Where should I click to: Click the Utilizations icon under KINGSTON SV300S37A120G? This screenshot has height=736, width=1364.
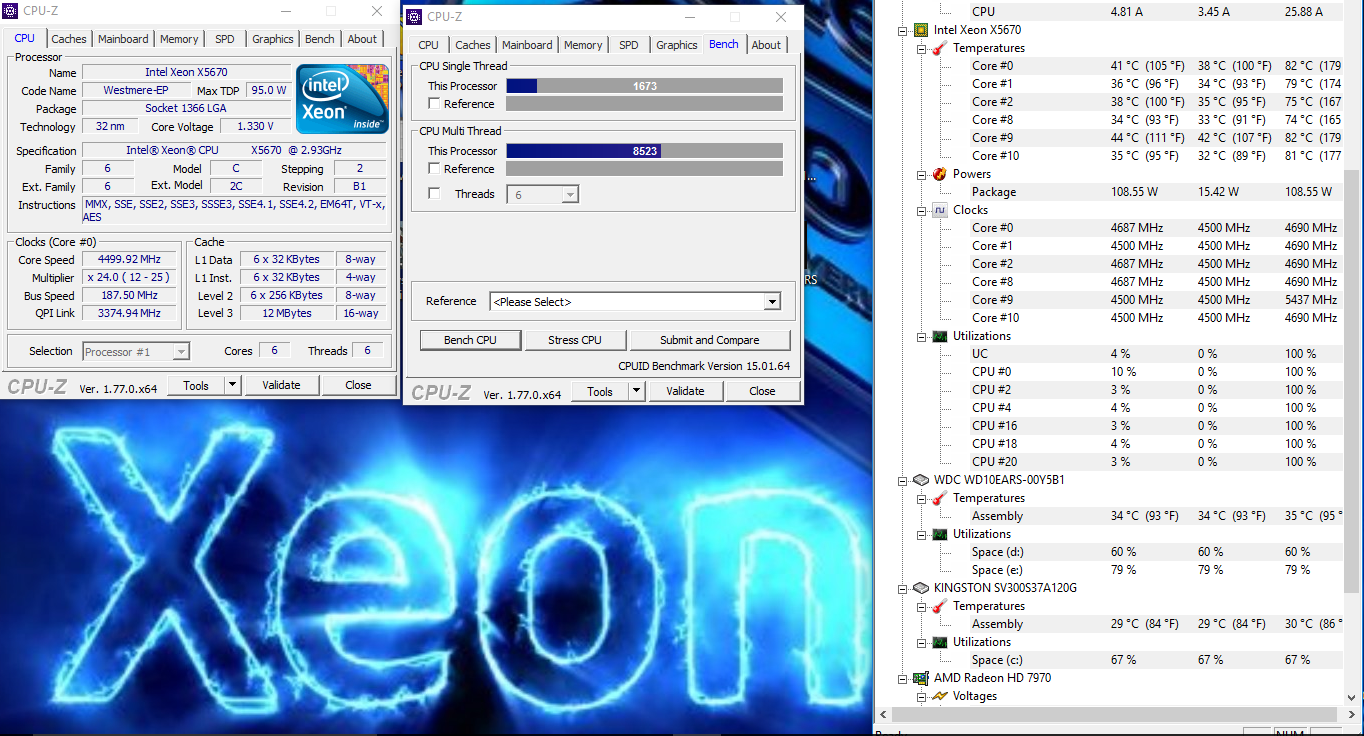click(x=939, y=642)
